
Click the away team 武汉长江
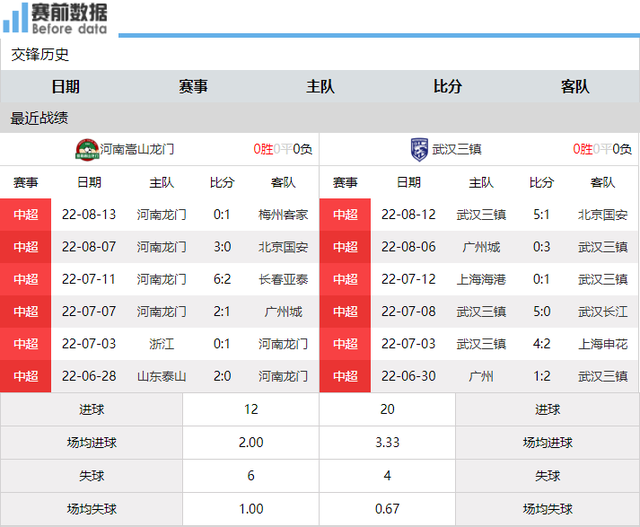click(602, 311)
